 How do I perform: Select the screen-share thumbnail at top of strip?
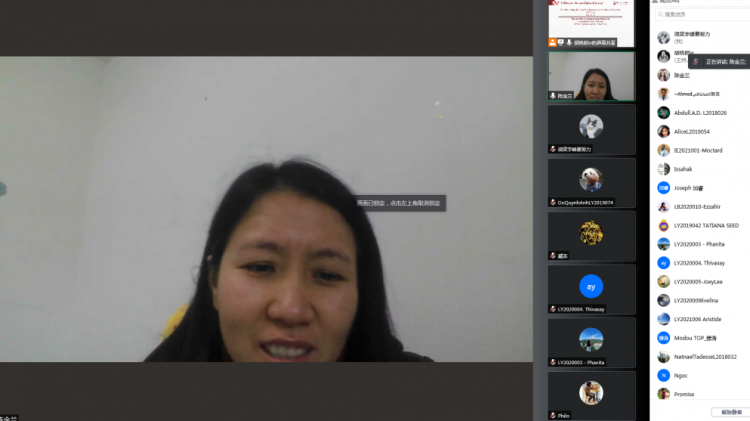591,23
